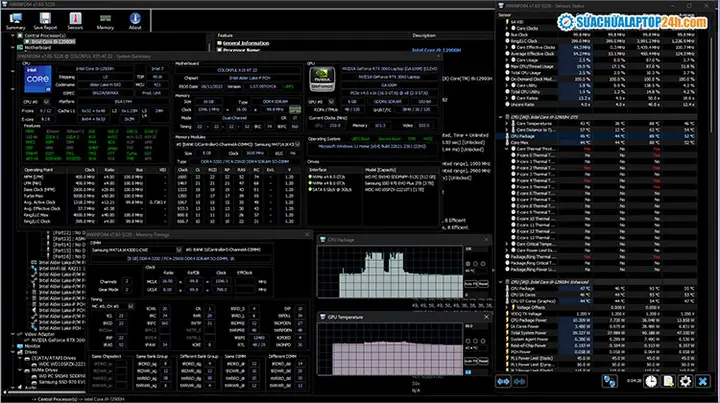Image resolution: width=720 pixels, height=403 pixels.
Task: Select Intel Core i9-12900H in device tree
Action: click(x=53, y=41)
